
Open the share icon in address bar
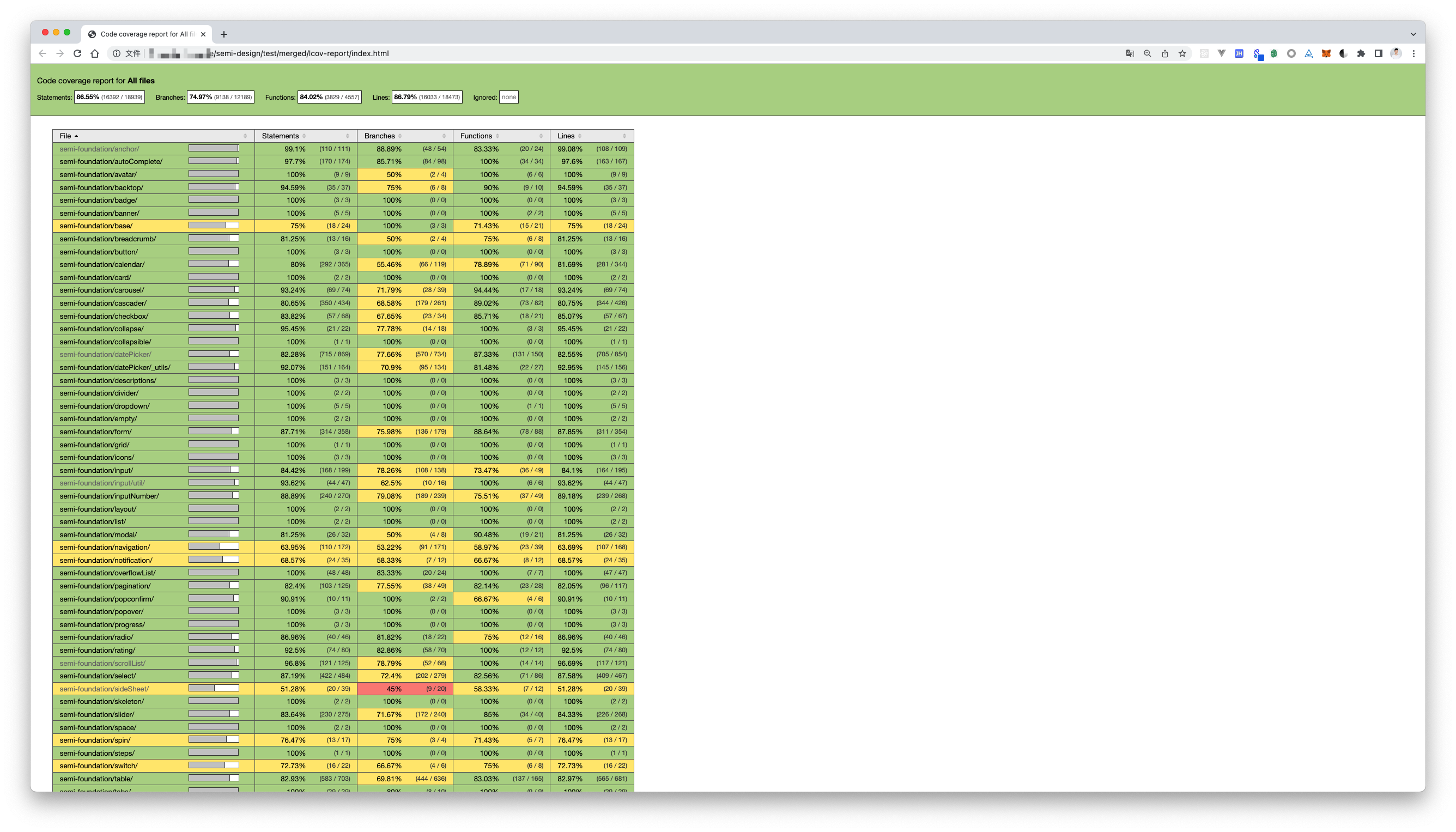[1164, 53]
